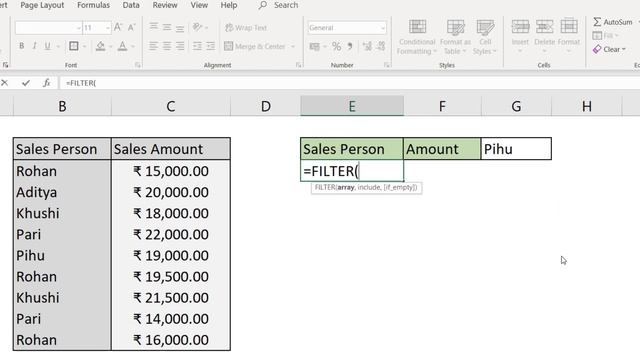Viewport: 640px width, 360px height.
Task: Decrease indent
Action: coord(197,46)
